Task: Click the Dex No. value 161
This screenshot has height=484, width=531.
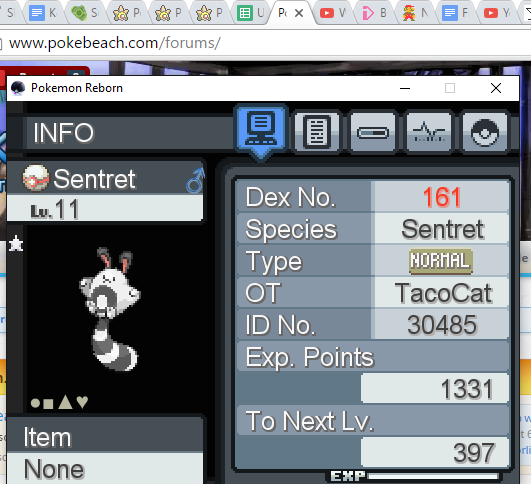Action: point(442,197)
